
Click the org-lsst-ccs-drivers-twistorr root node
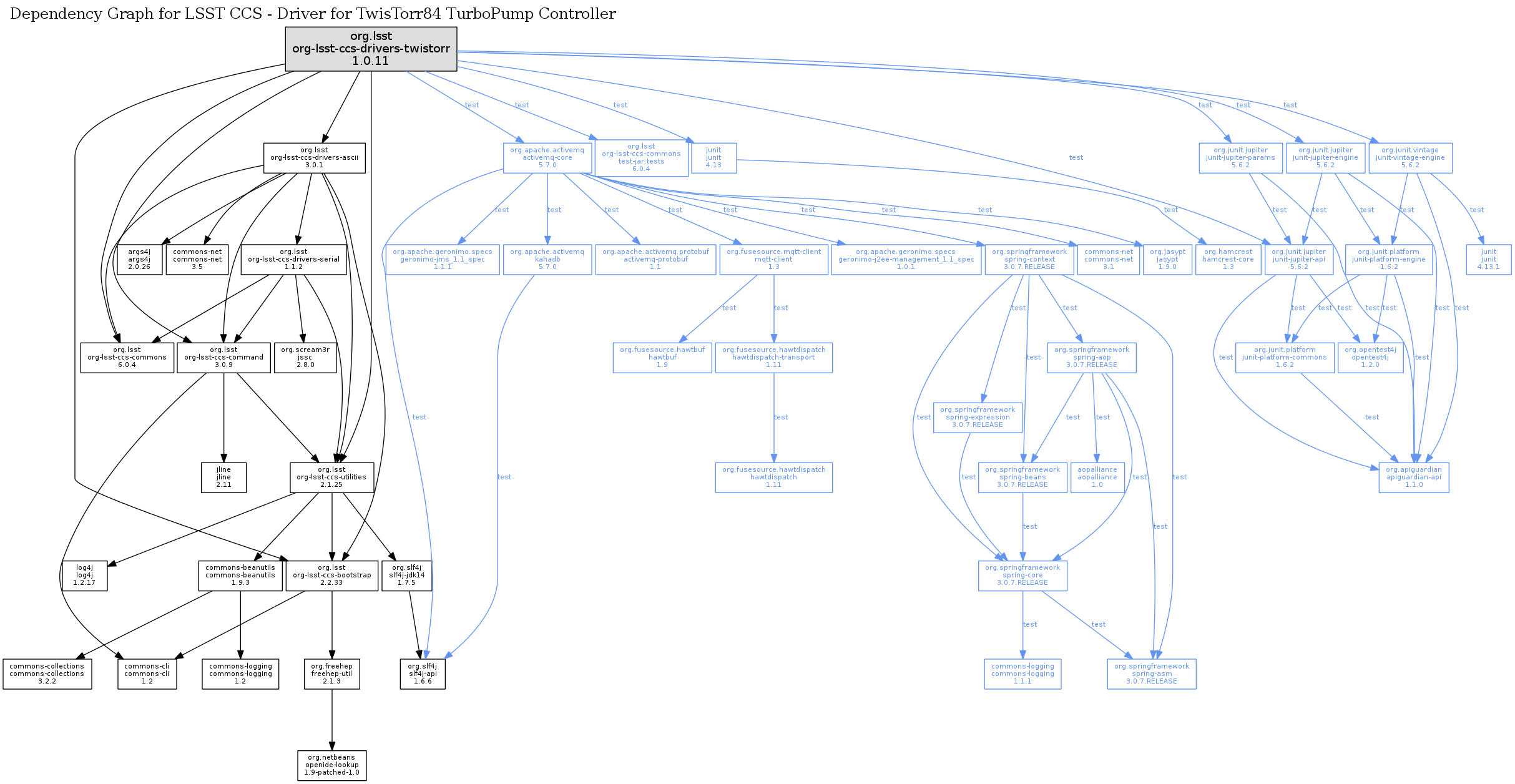pyautogui.click(x=371, y=49)
